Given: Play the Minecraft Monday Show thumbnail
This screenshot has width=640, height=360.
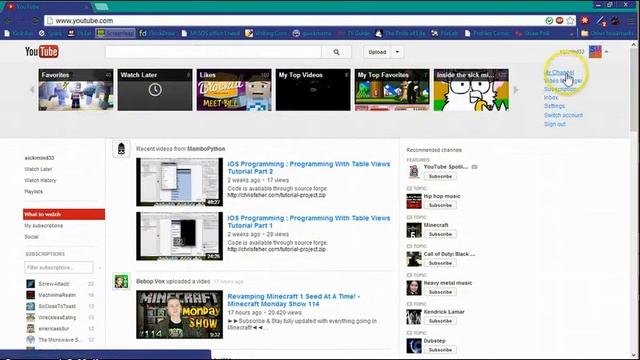Looking at the screenshot, I should [x=180, y=314].
